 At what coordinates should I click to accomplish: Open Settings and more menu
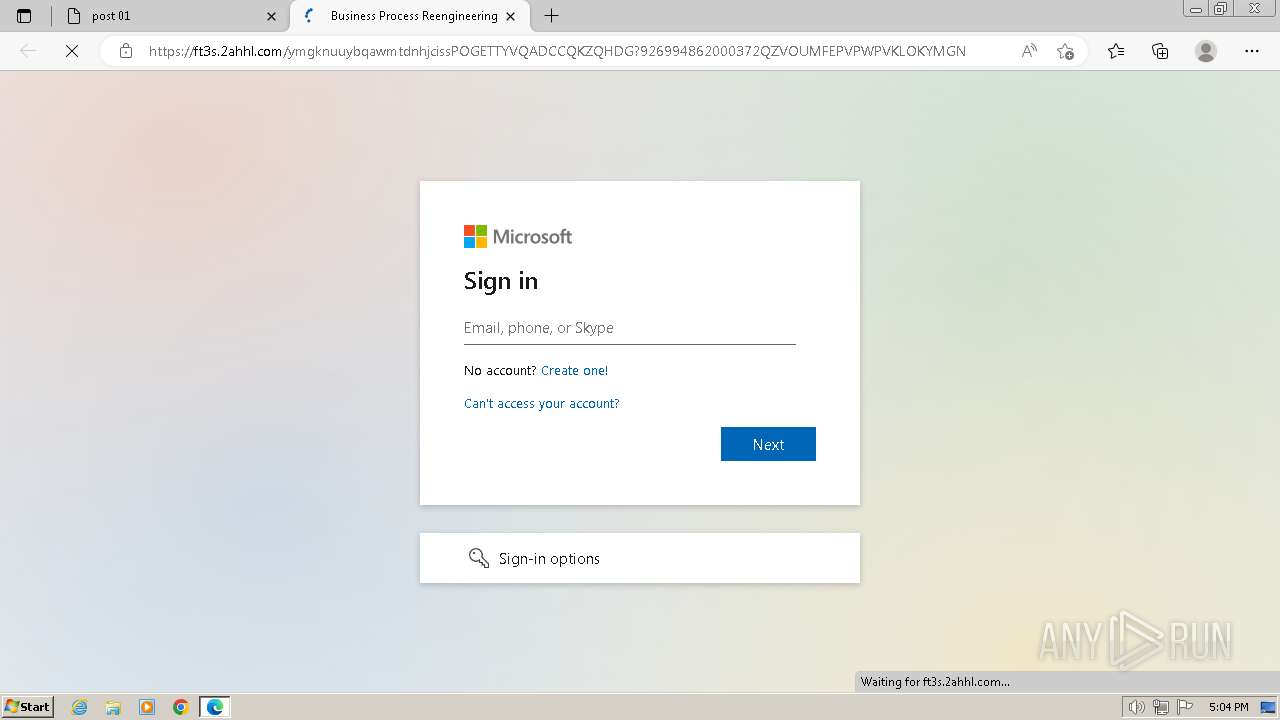pos(1252,51)
